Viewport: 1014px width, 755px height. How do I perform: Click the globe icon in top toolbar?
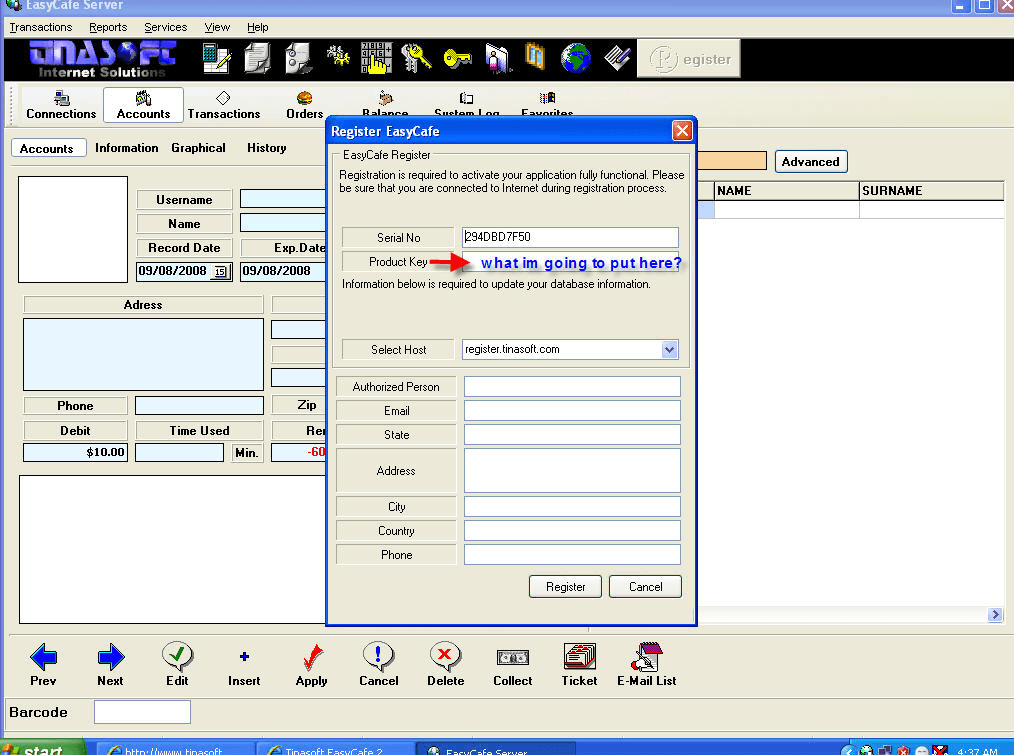click(x=575, y=58)
